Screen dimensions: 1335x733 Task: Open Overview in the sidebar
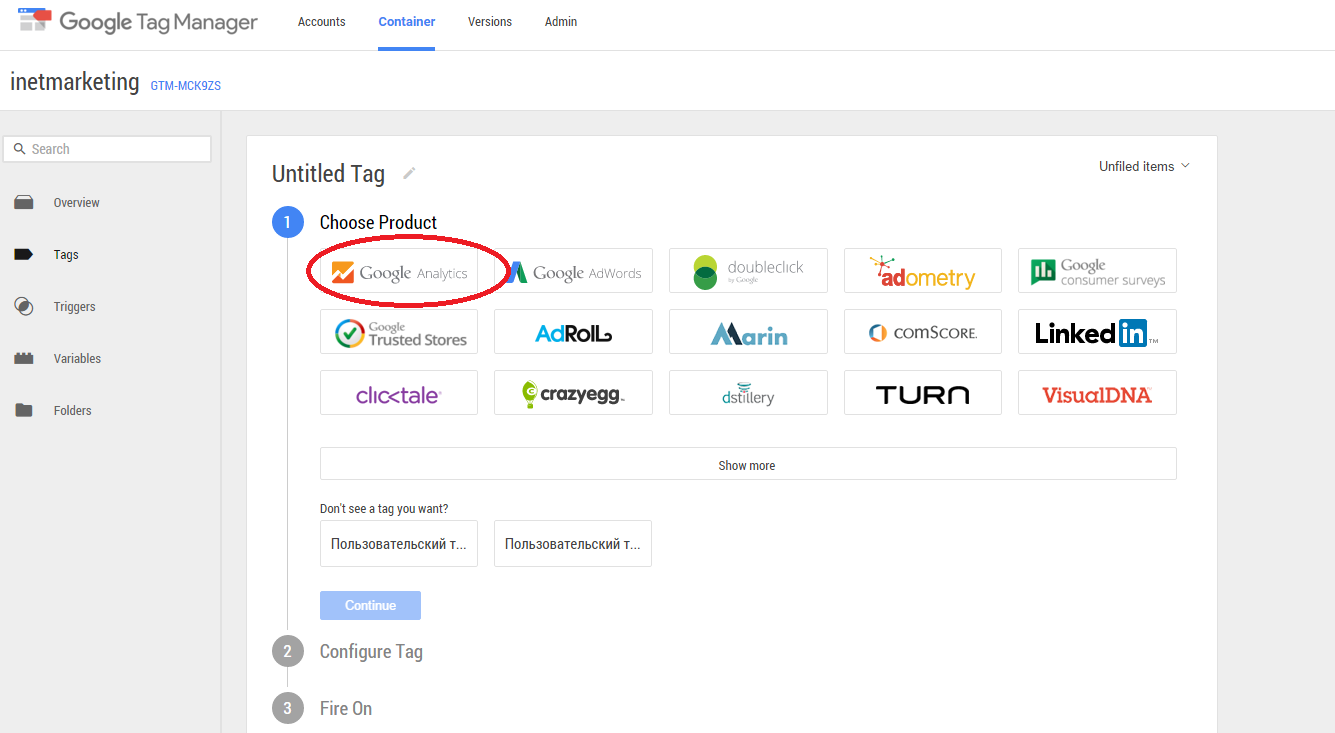coord(77,203)
